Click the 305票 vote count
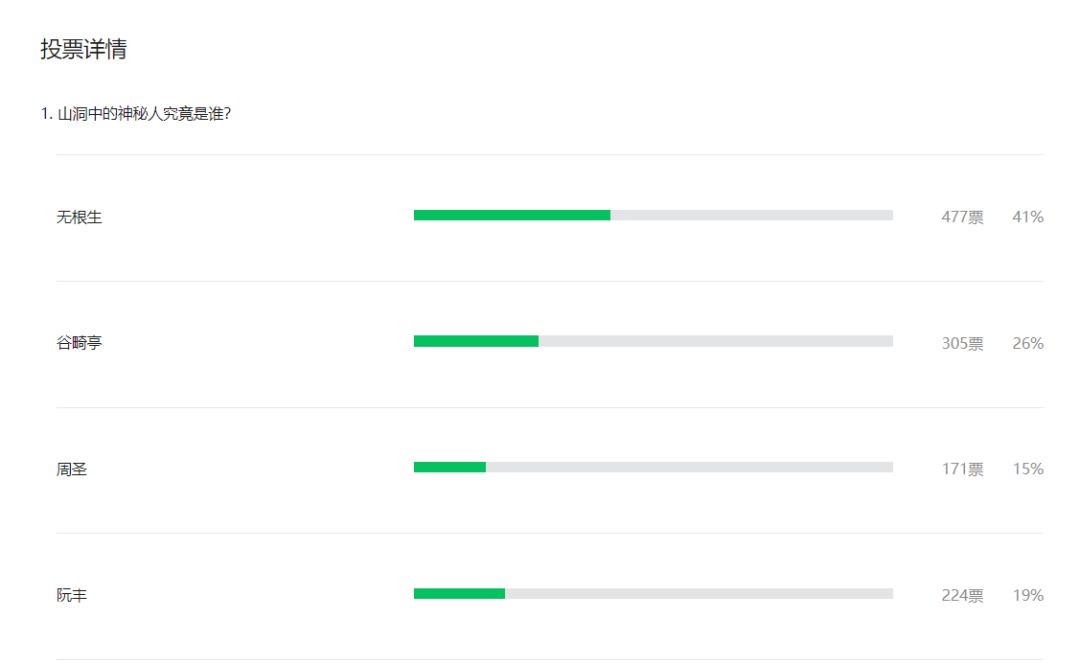This screenshot has height=664, width=1080. point(962,343)
